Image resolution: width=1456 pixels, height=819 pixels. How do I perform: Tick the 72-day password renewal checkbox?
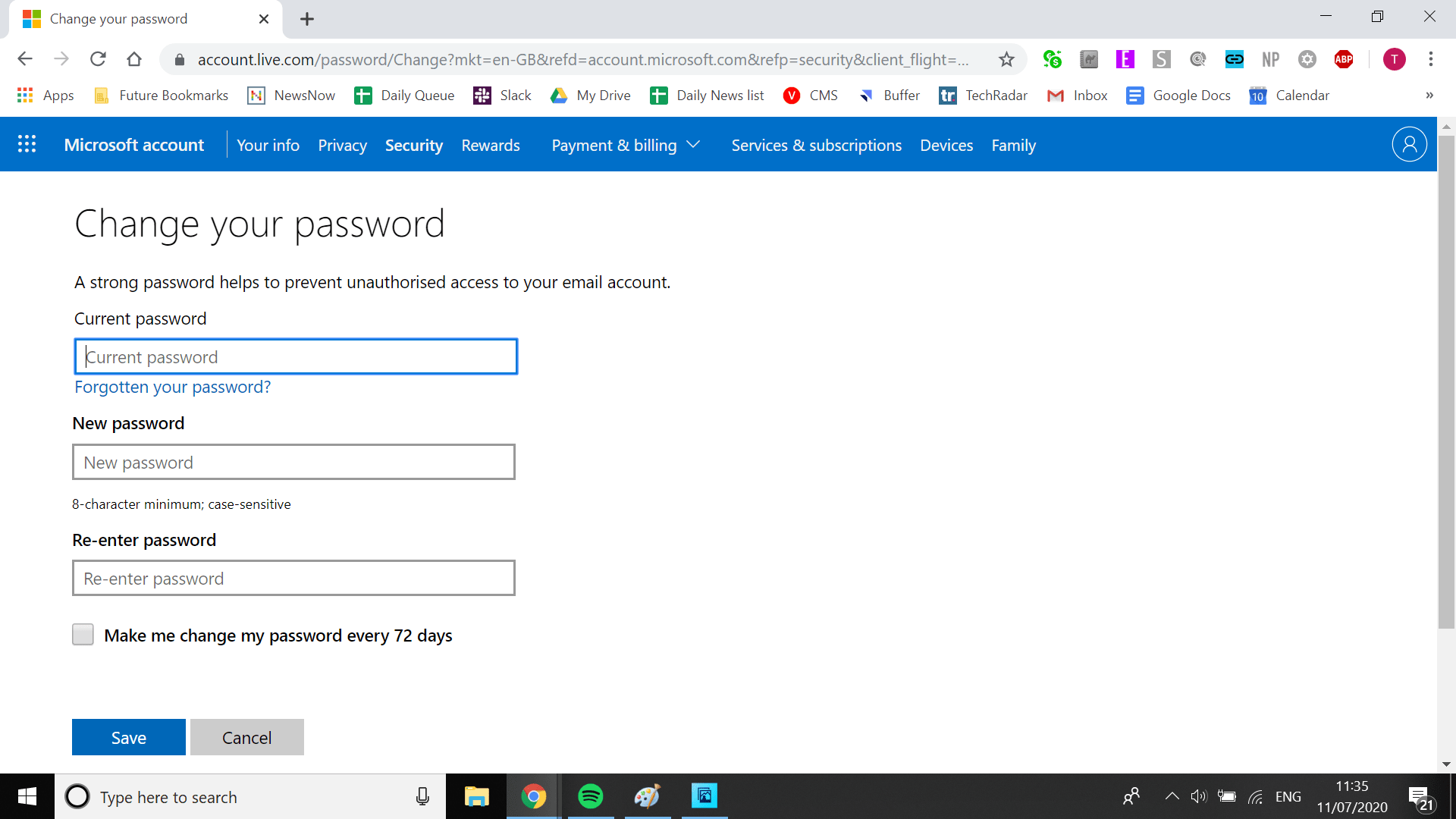click(83, 634)
